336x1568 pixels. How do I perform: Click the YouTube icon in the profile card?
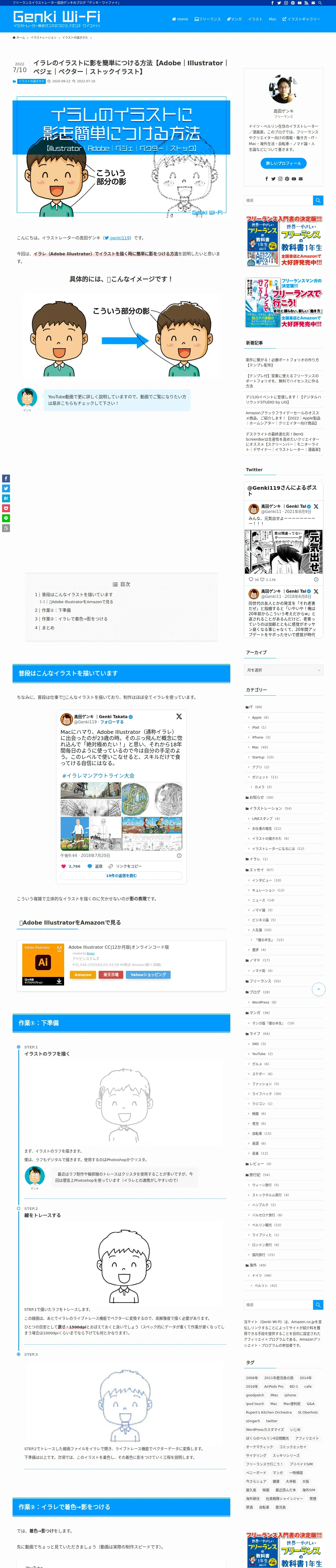[293, 179]
